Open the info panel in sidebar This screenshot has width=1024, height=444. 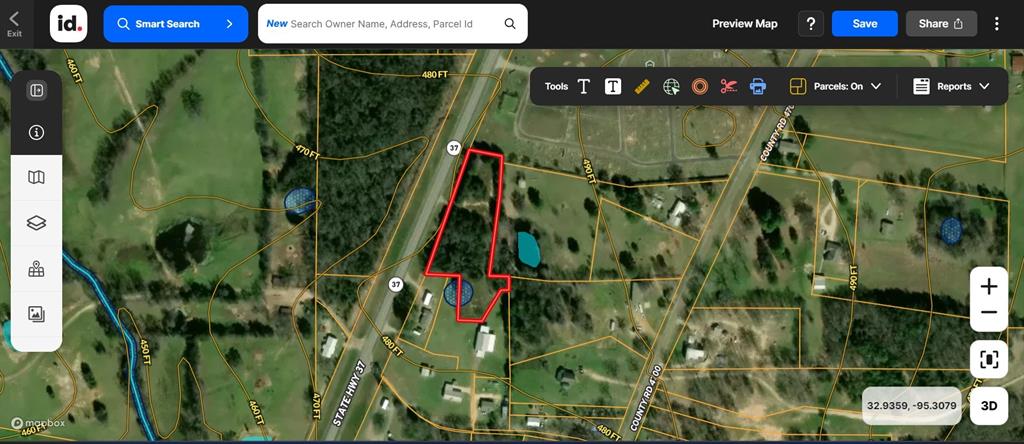(x=37, y=133)
